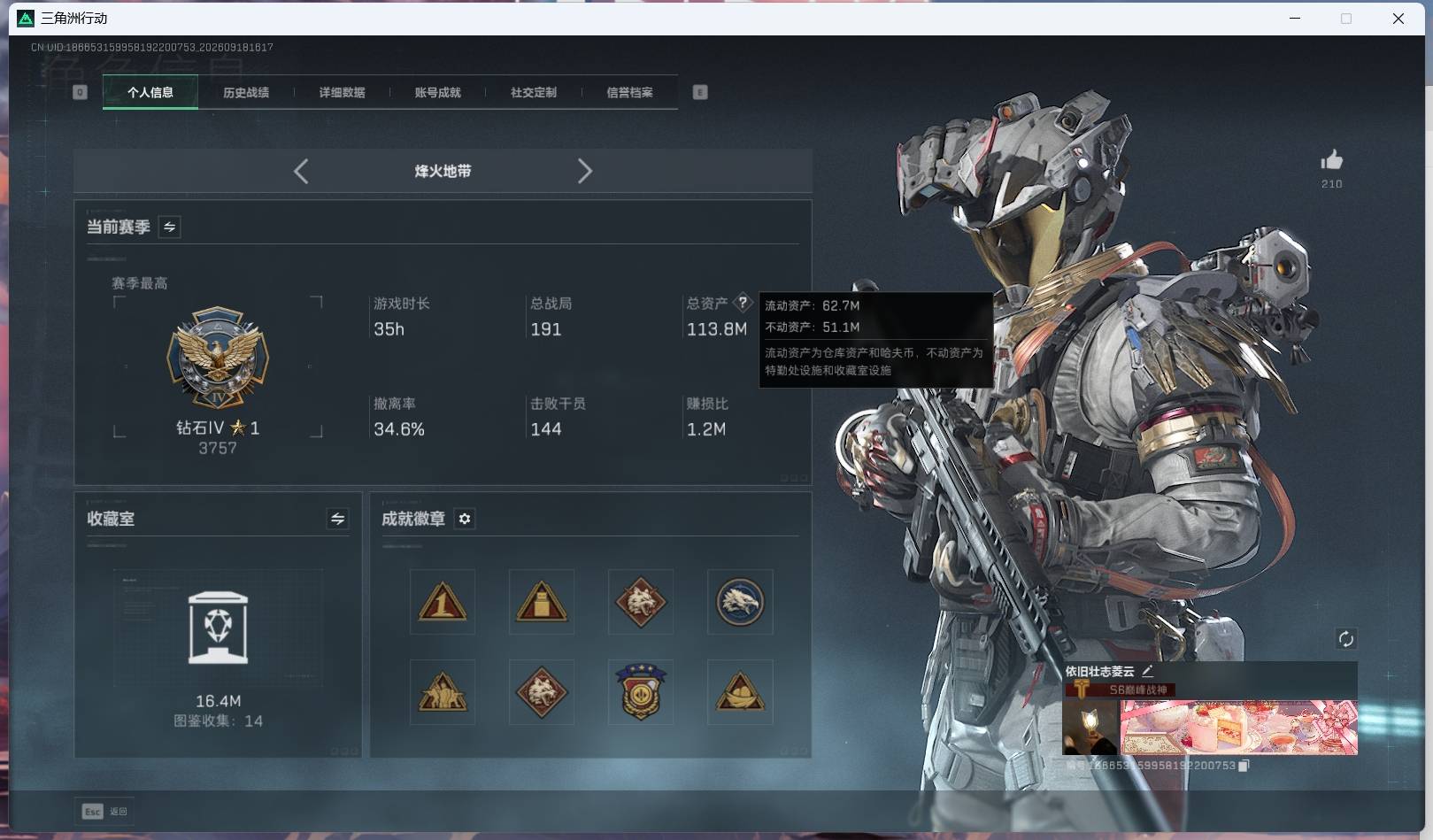The height and width of the screenshot is (840, 1433).
Task: Copy the player ID with copy icon
Action: (x=1244, y=766)
